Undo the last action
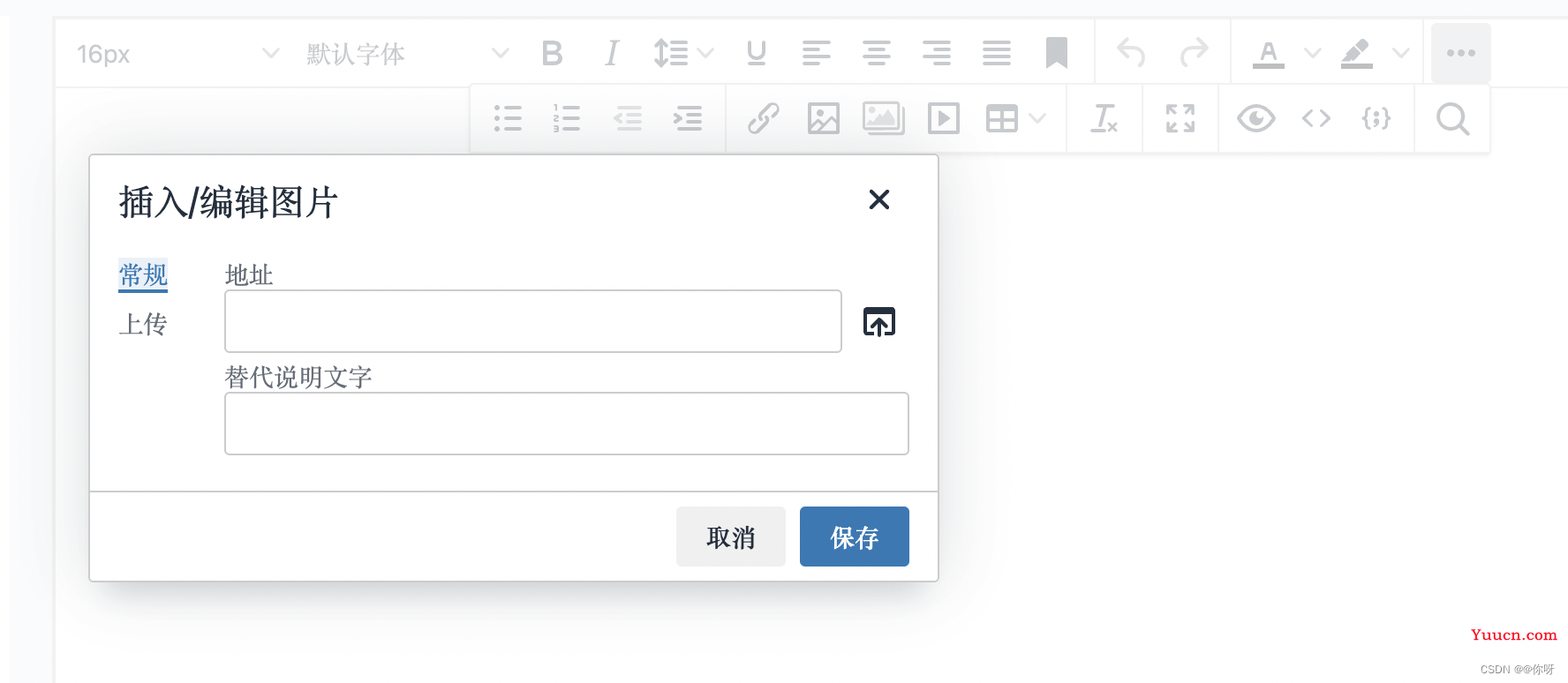The width and height of the screenshot is (1568, 683). pos(1131,54)
